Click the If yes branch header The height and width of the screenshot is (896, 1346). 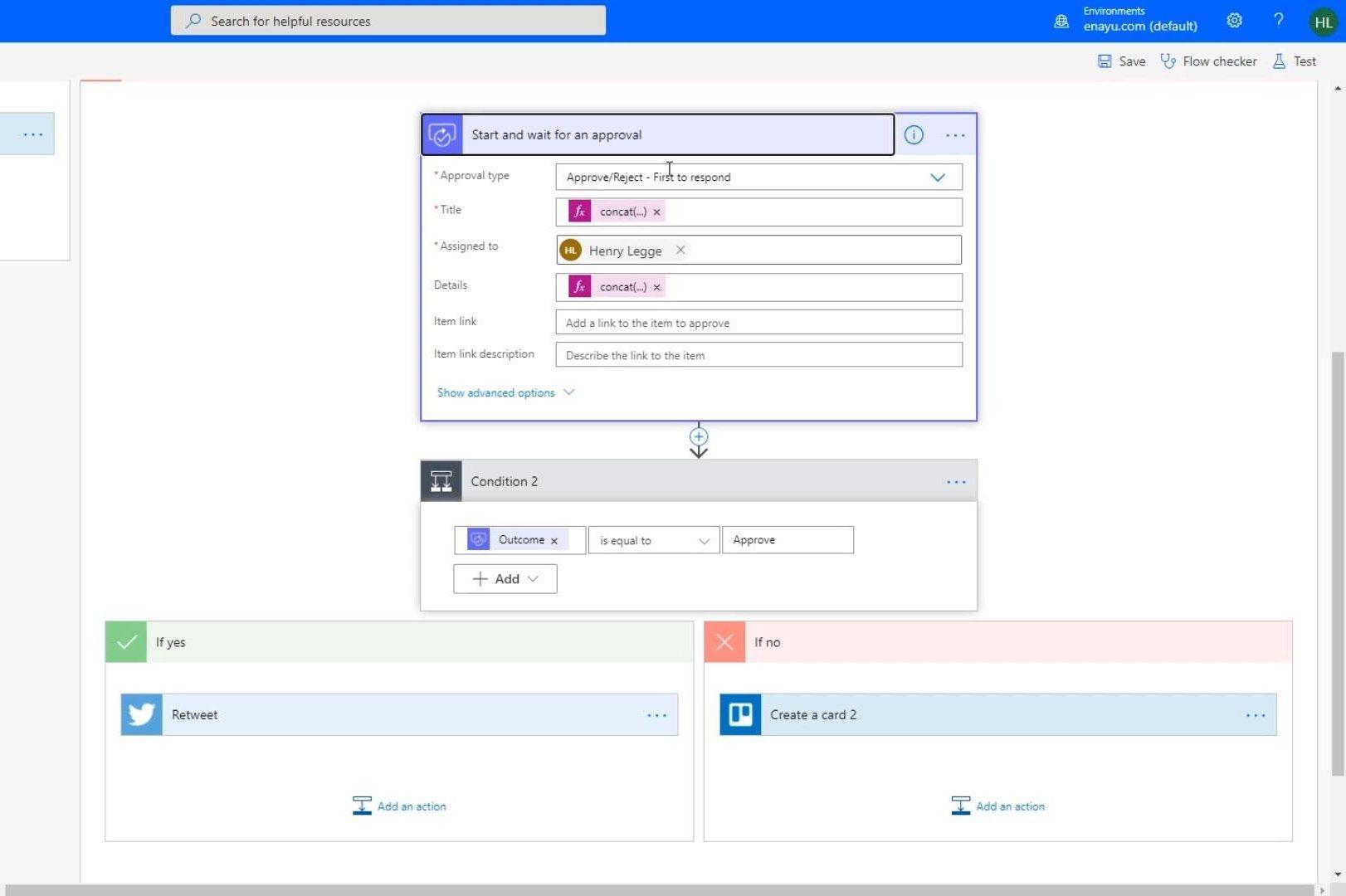(399, 642)
